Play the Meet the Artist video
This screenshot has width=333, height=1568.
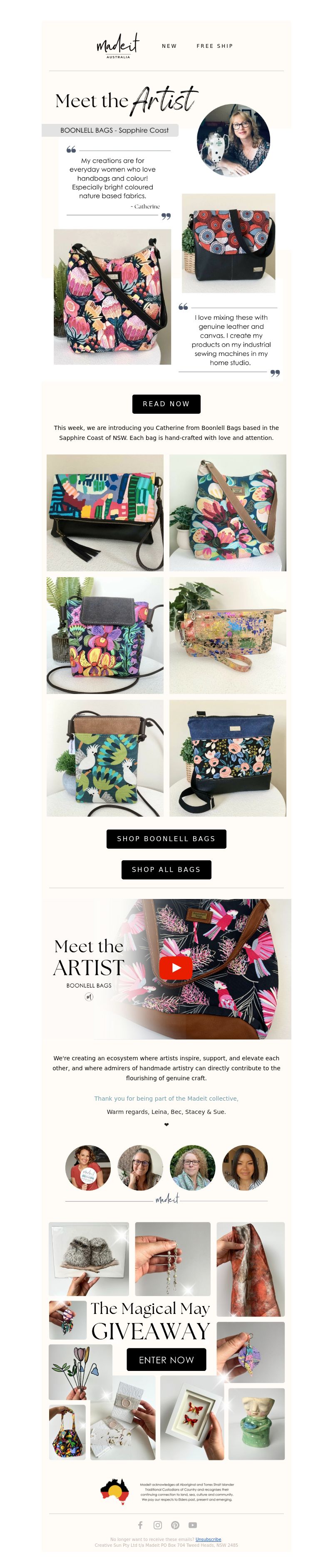pos(176,967)
